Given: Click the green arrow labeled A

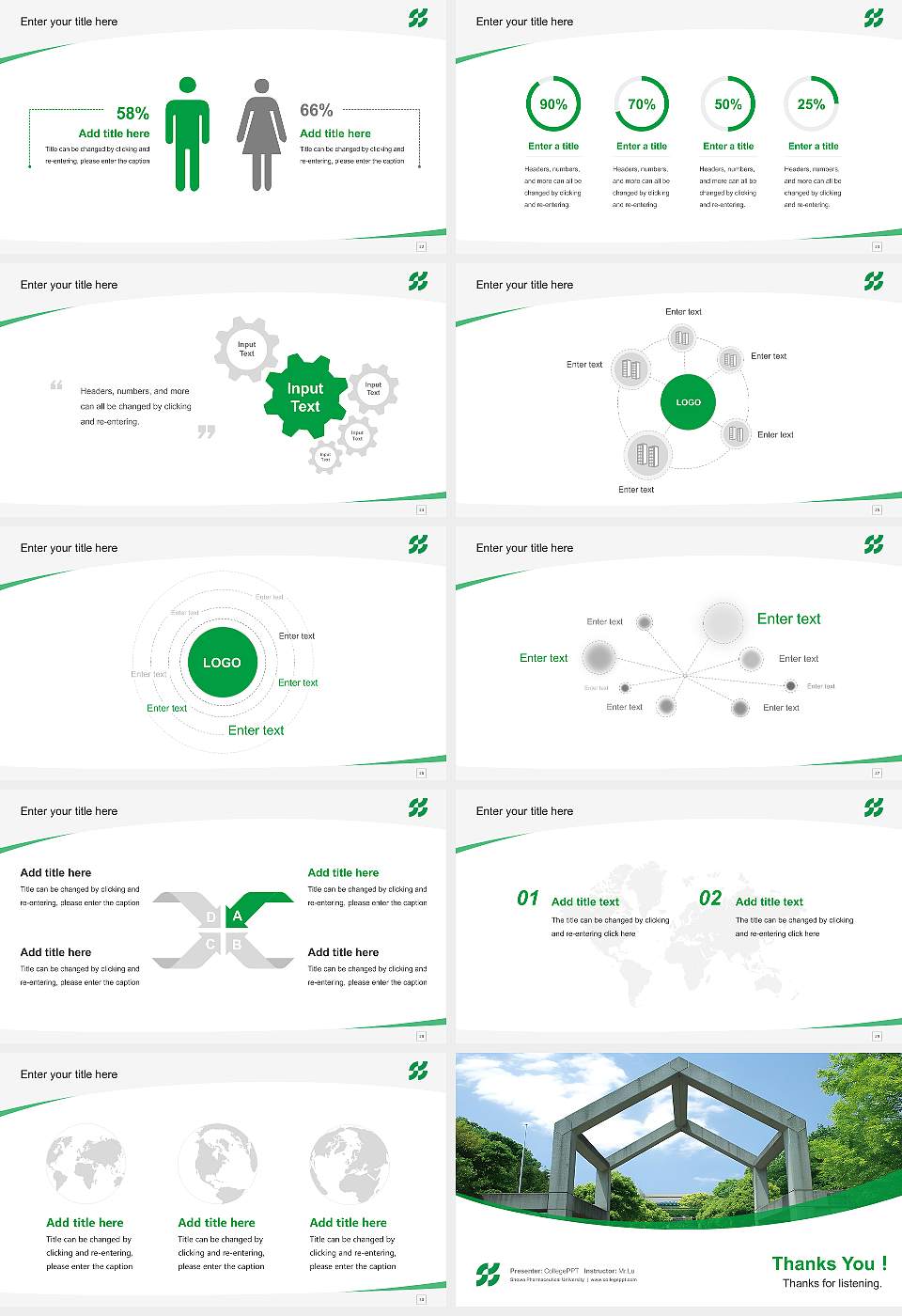Looking at the screenshot, I should 259,909.
